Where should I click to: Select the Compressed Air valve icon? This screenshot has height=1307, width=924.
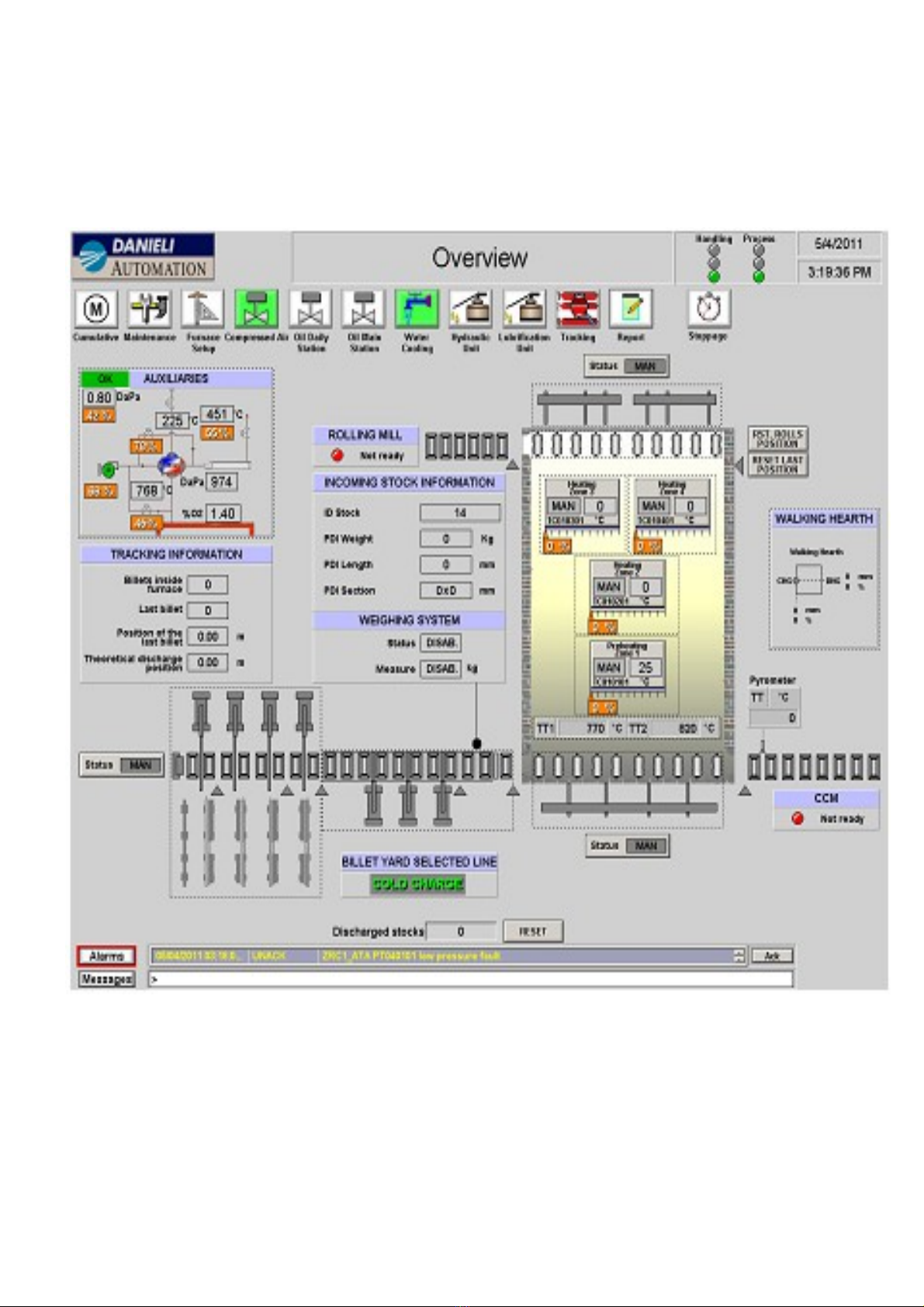point(256,309)
